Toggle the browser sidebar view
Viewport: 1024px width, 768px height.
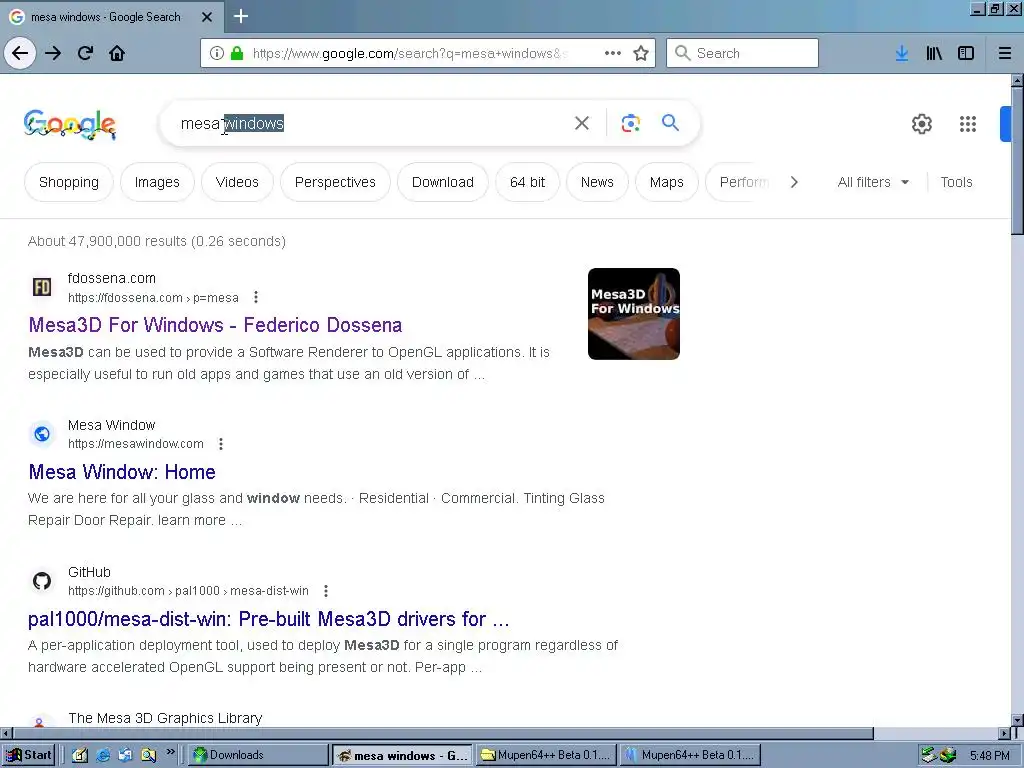(x=966, y=53)
